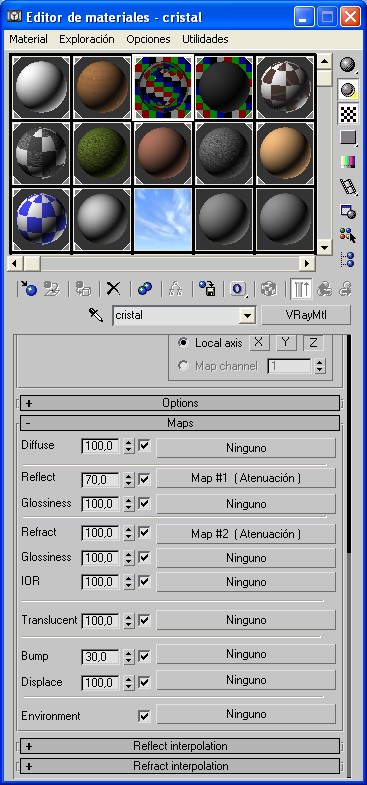This screenshot has width=367, height=785.
Task: Expand the Reflect interpolation rollout
Action: (180, 746)
